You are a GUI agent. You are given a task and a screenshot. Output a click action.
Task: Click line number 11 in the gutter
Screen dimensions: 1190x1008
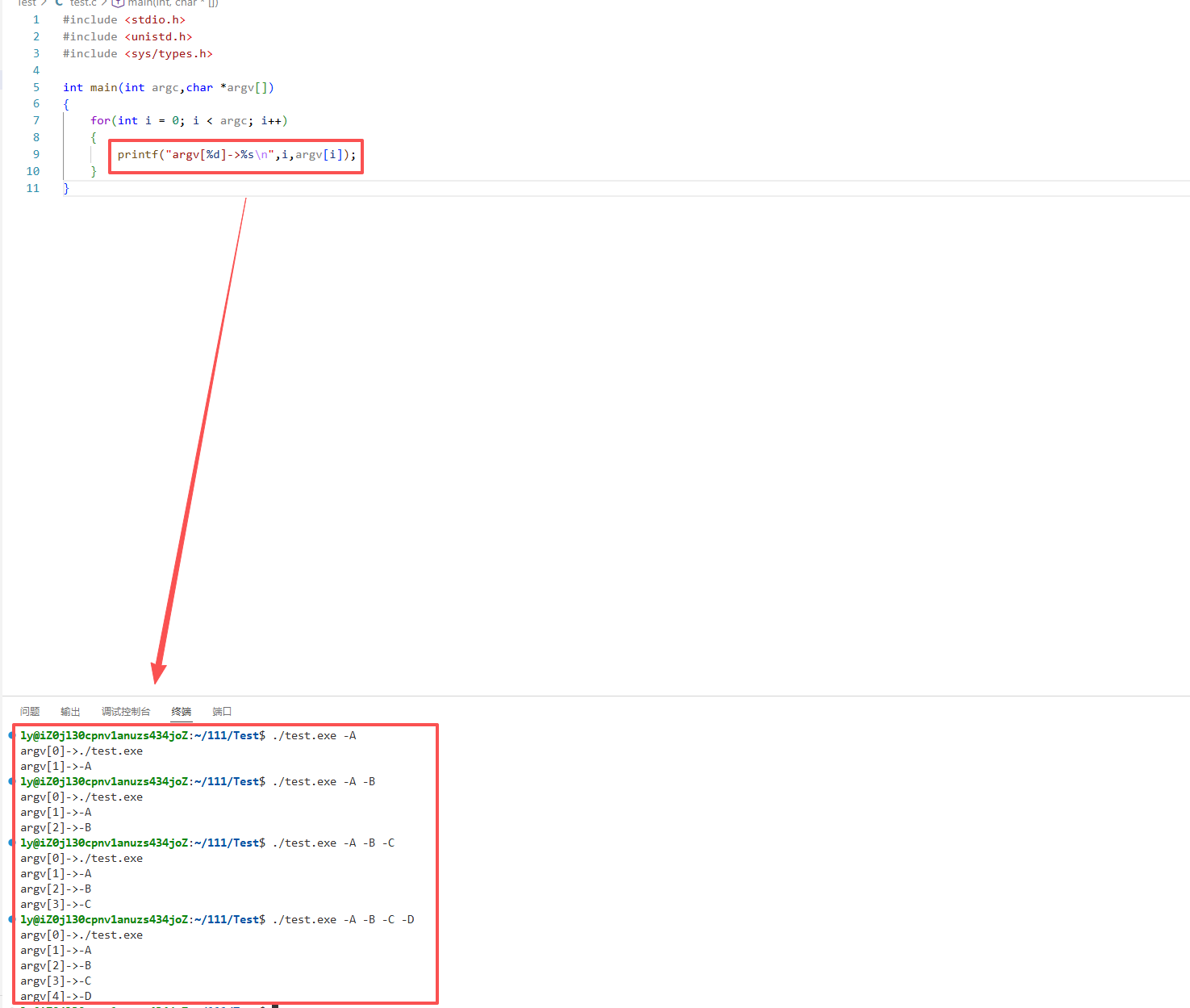(33, 188)
